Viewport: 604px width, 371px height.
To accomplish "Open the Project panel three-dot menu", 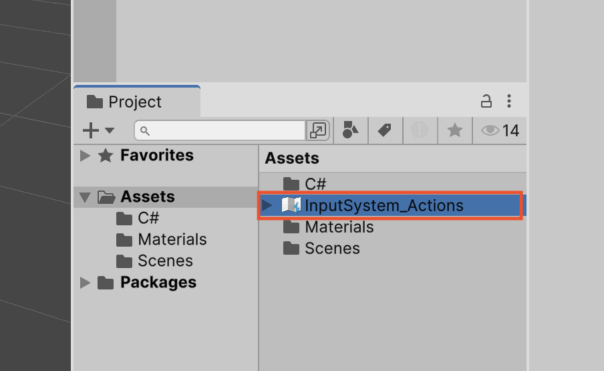I will [x=509, y=101].
